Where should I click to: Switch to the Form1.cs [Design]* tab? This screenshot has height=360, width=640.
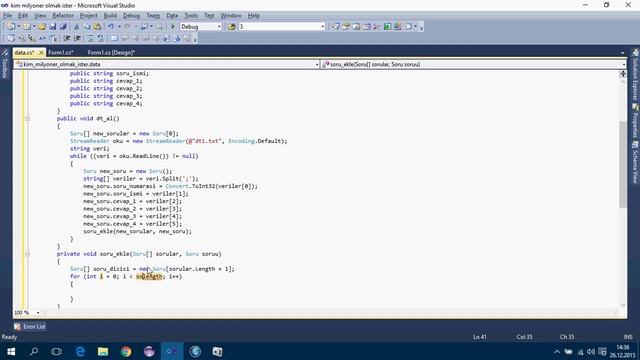pos(111,53)
